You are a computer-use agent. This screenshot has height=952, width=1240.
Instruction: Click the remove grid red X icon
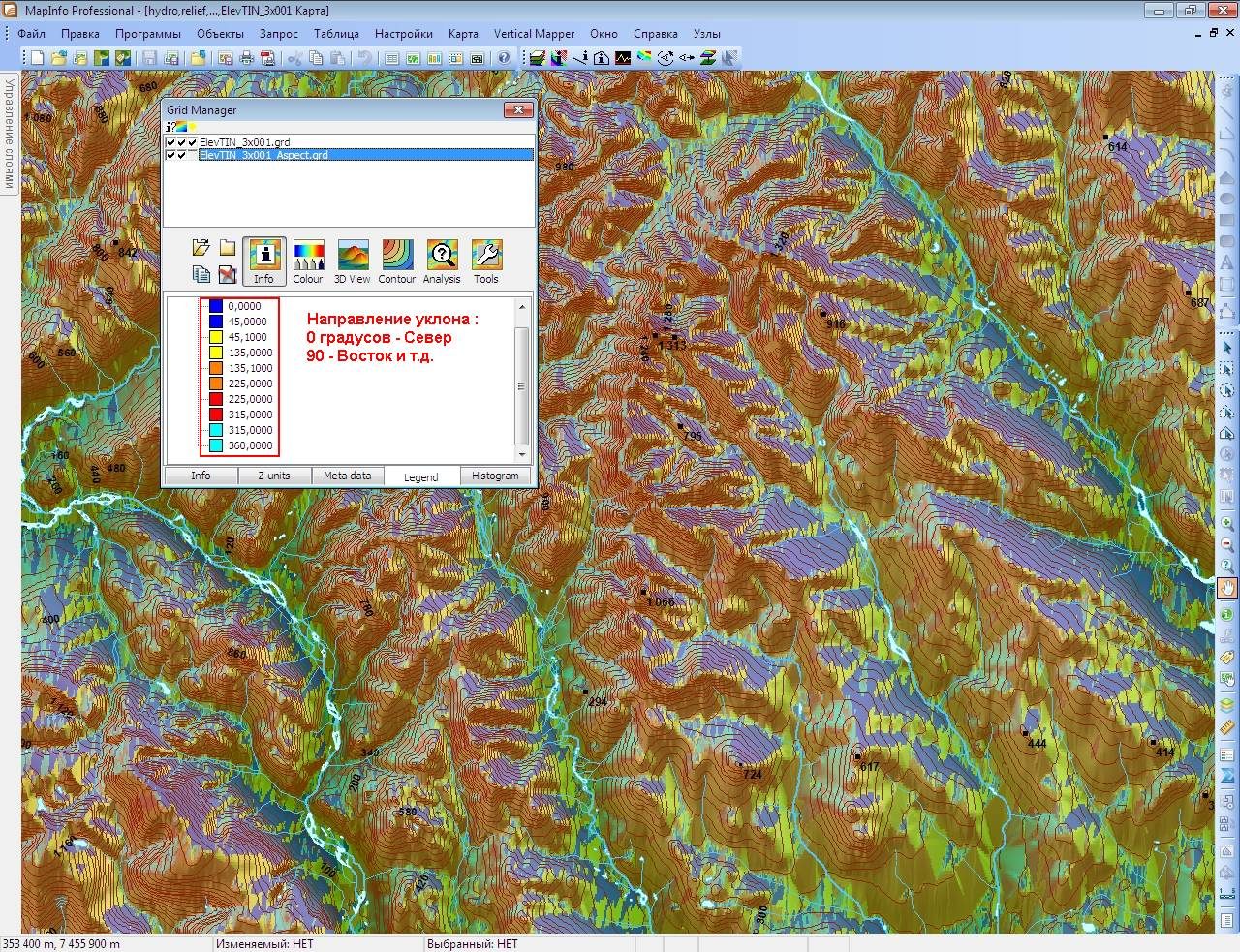pos(227,274)
